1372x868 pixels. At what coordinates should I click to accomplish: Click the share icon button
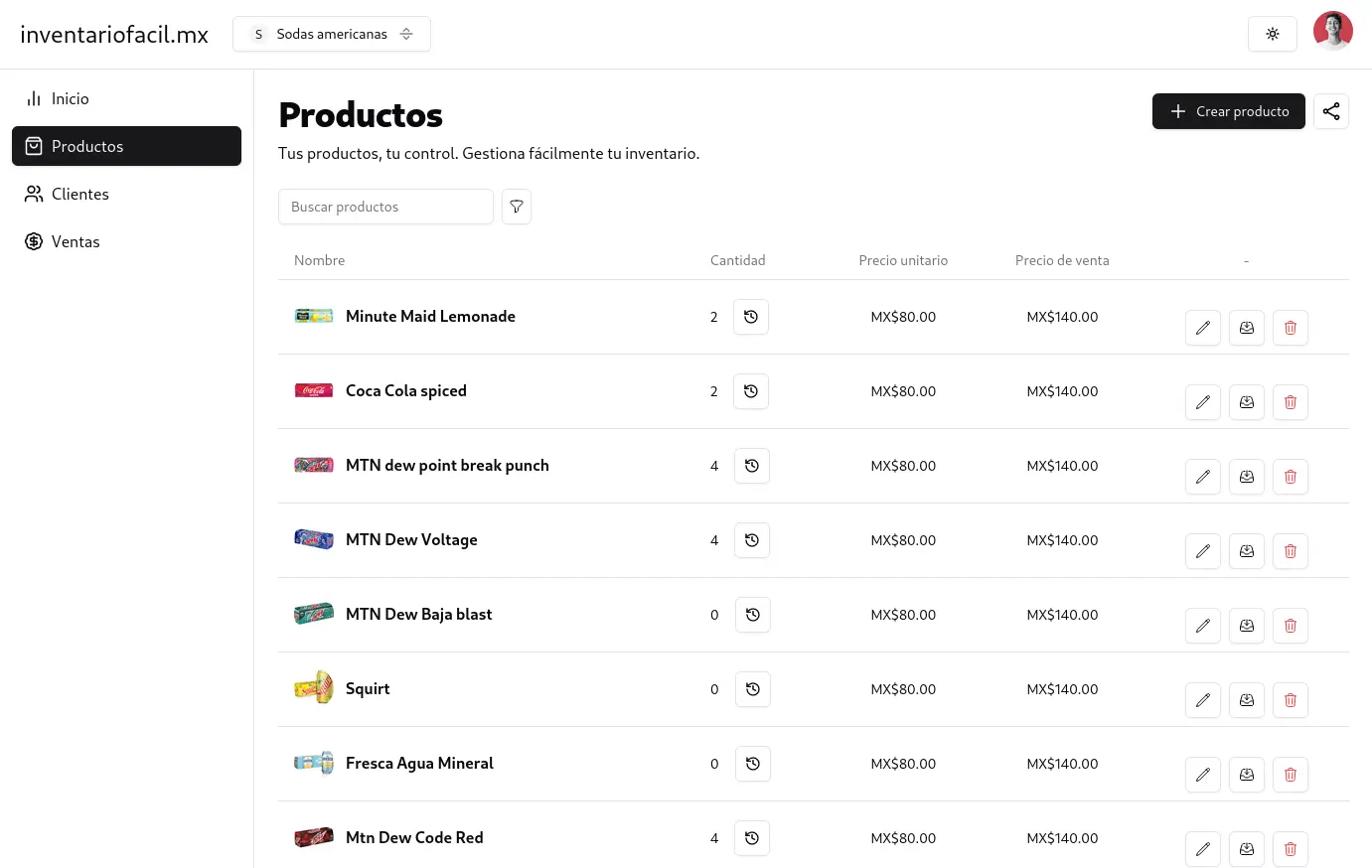(x=1331, y=111)
